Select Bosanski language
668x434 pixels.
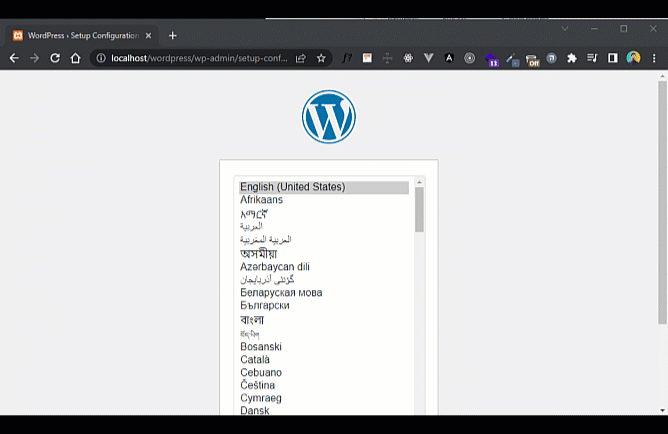[x=324, y=347]
